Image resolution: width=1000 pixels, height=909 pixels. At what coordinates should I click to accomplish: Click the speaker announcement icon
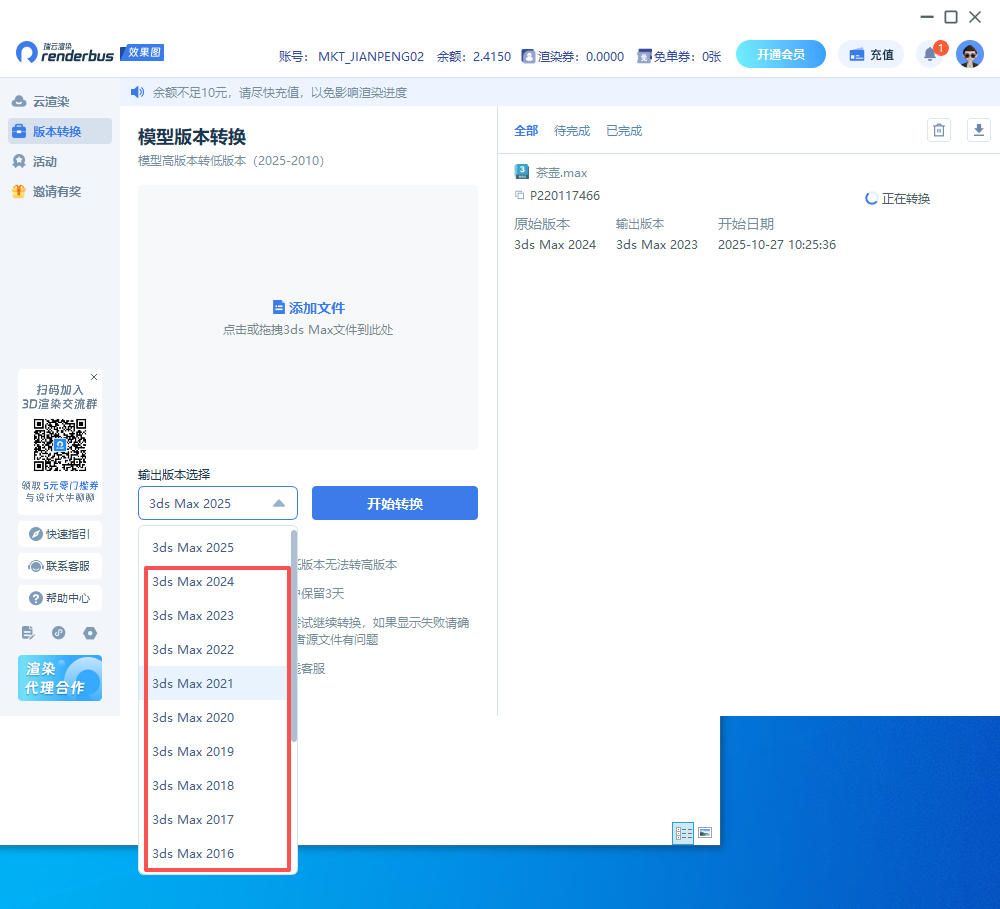coord(138,93)
